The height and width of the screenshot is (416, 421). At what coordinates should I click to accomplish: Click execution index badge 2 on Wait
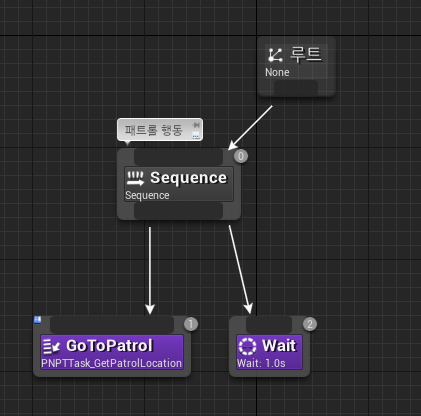(310, 324)
